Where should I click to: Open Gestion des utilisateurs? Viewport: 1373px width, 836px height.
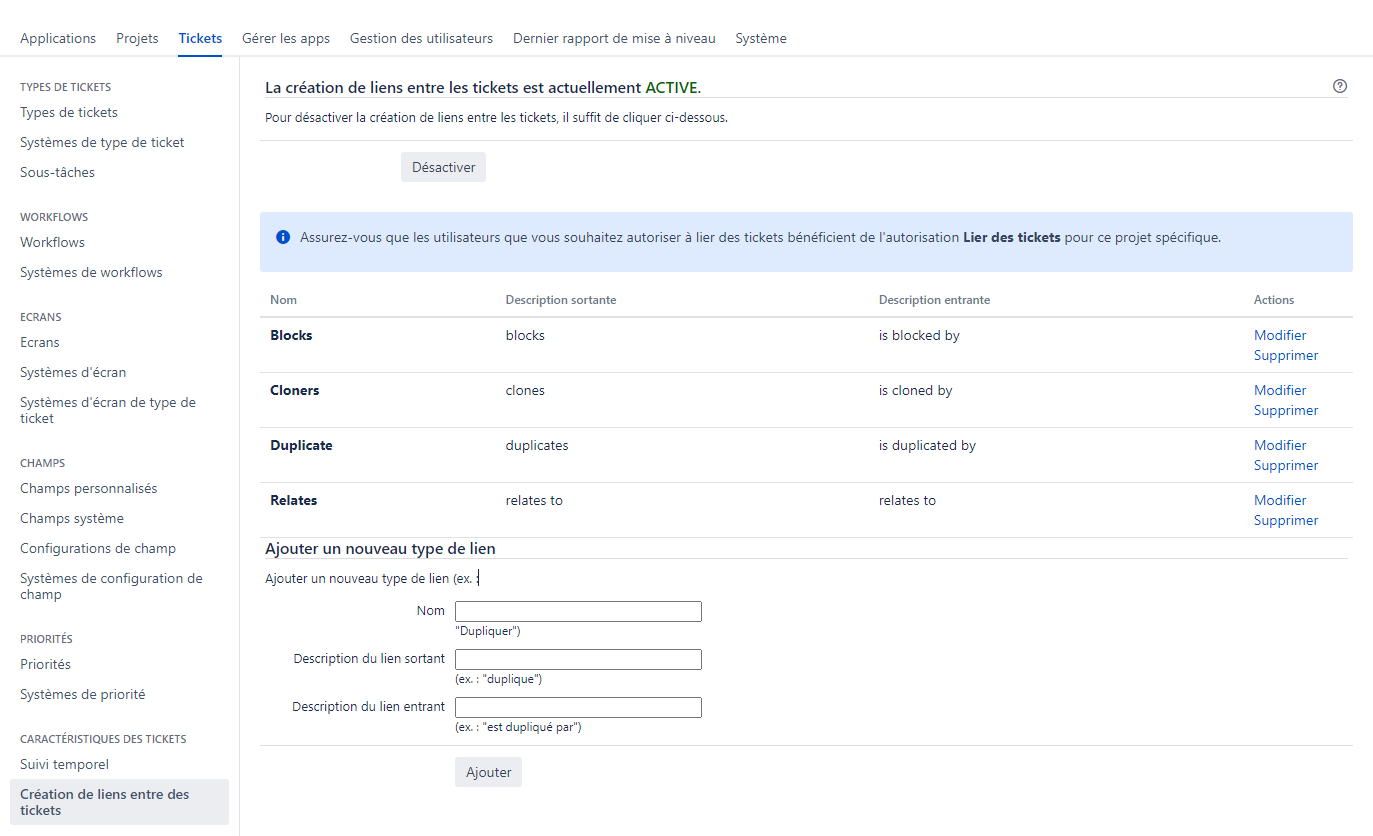420,38
